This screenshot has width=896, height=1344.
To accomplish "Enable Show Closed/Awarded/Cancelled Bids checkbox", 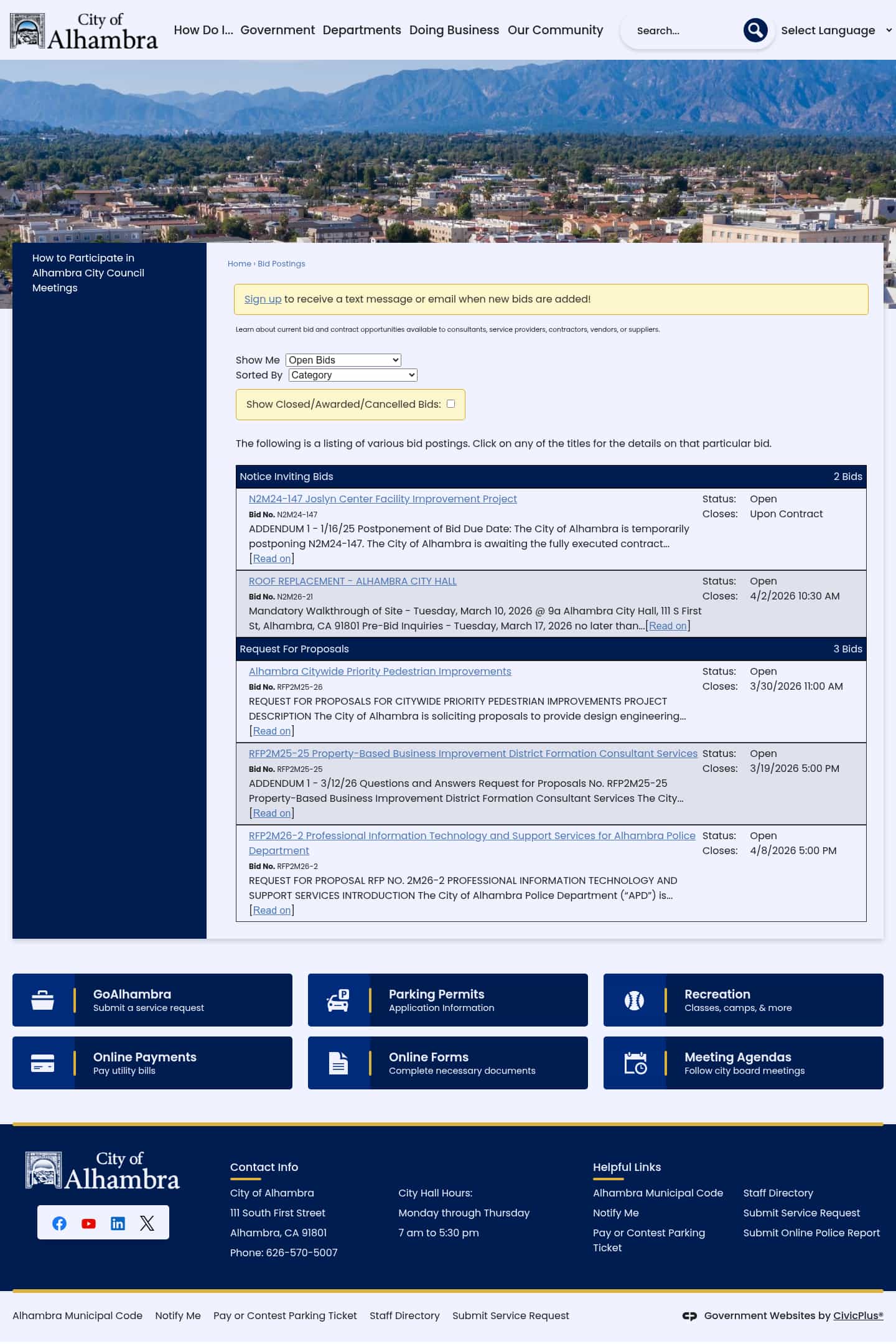I will pos(450,403).
